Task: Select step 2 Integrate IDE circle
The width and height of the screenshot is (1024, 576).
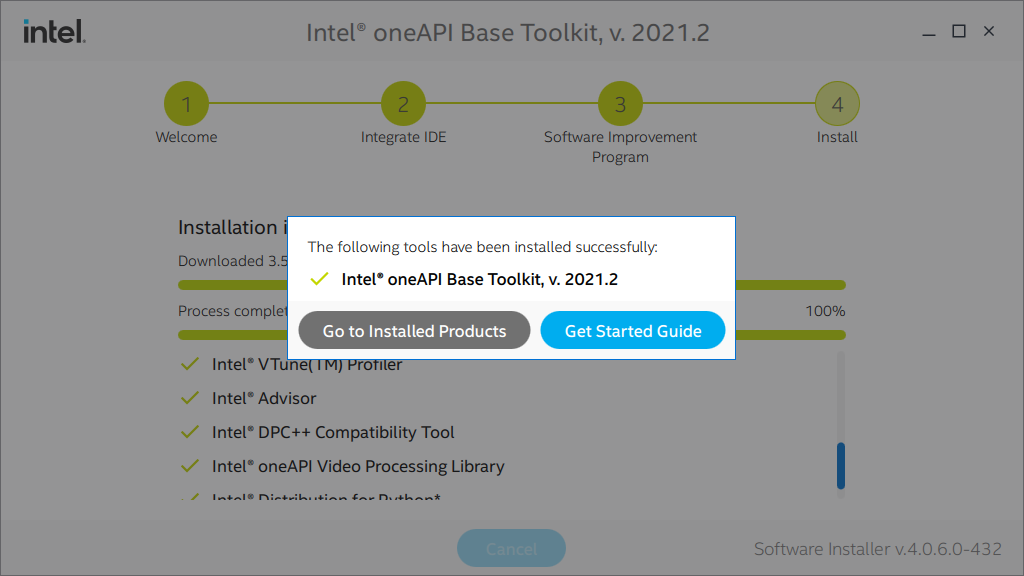Action: (403, 103)
